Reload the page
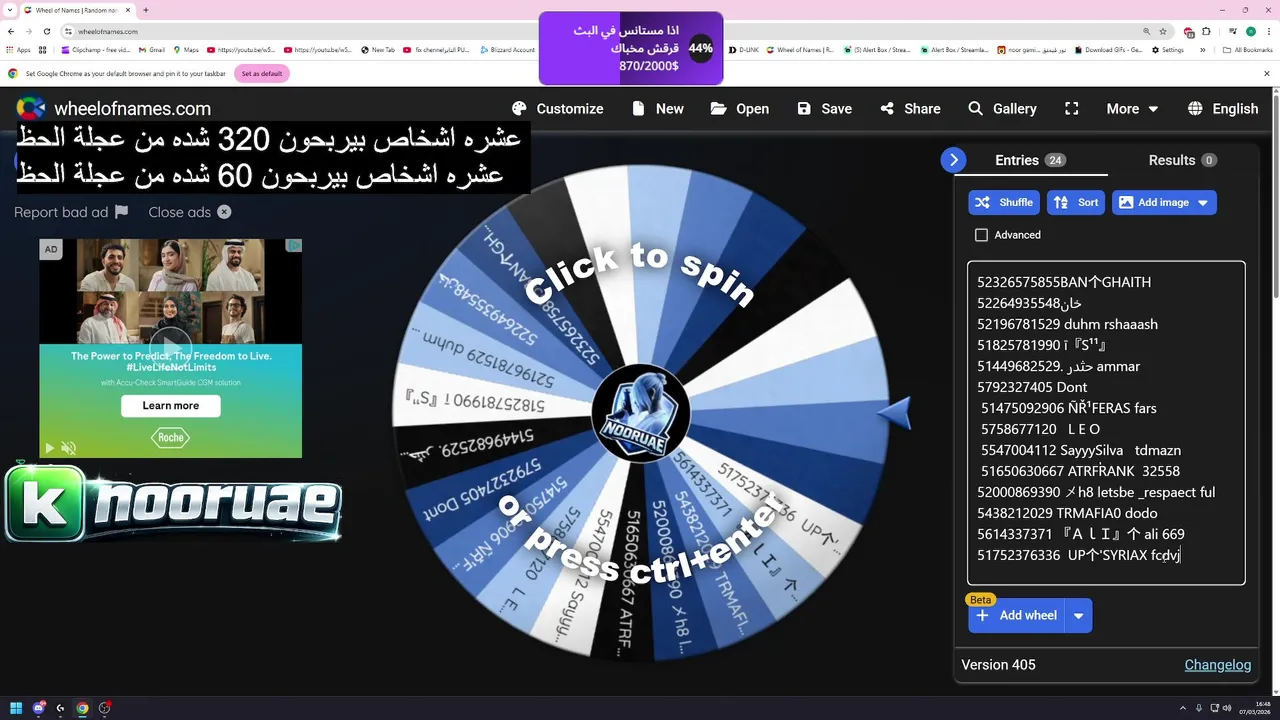Image resolution: width=1280 pixels, height=720 pixels. pyautogui.click(x=47, y=31)
